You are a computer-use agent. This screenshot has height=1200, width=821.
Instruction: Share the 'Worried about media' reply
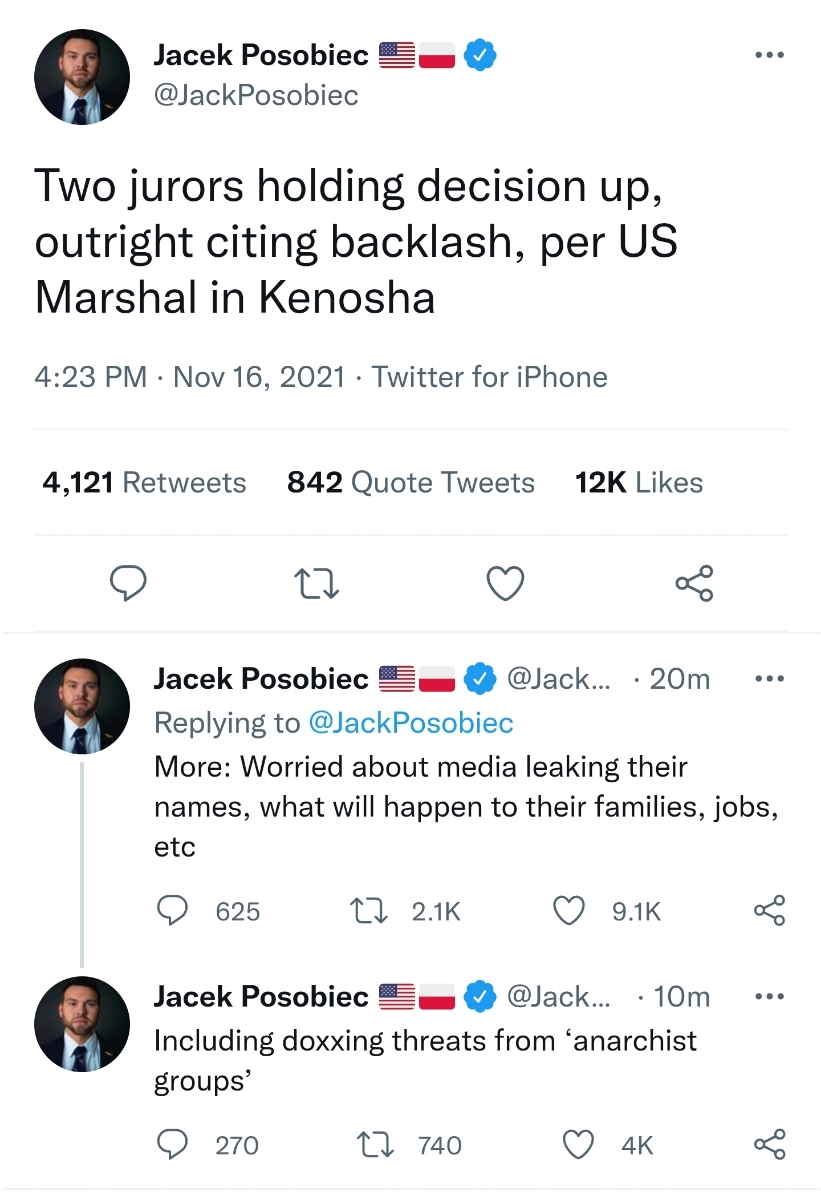768,910
